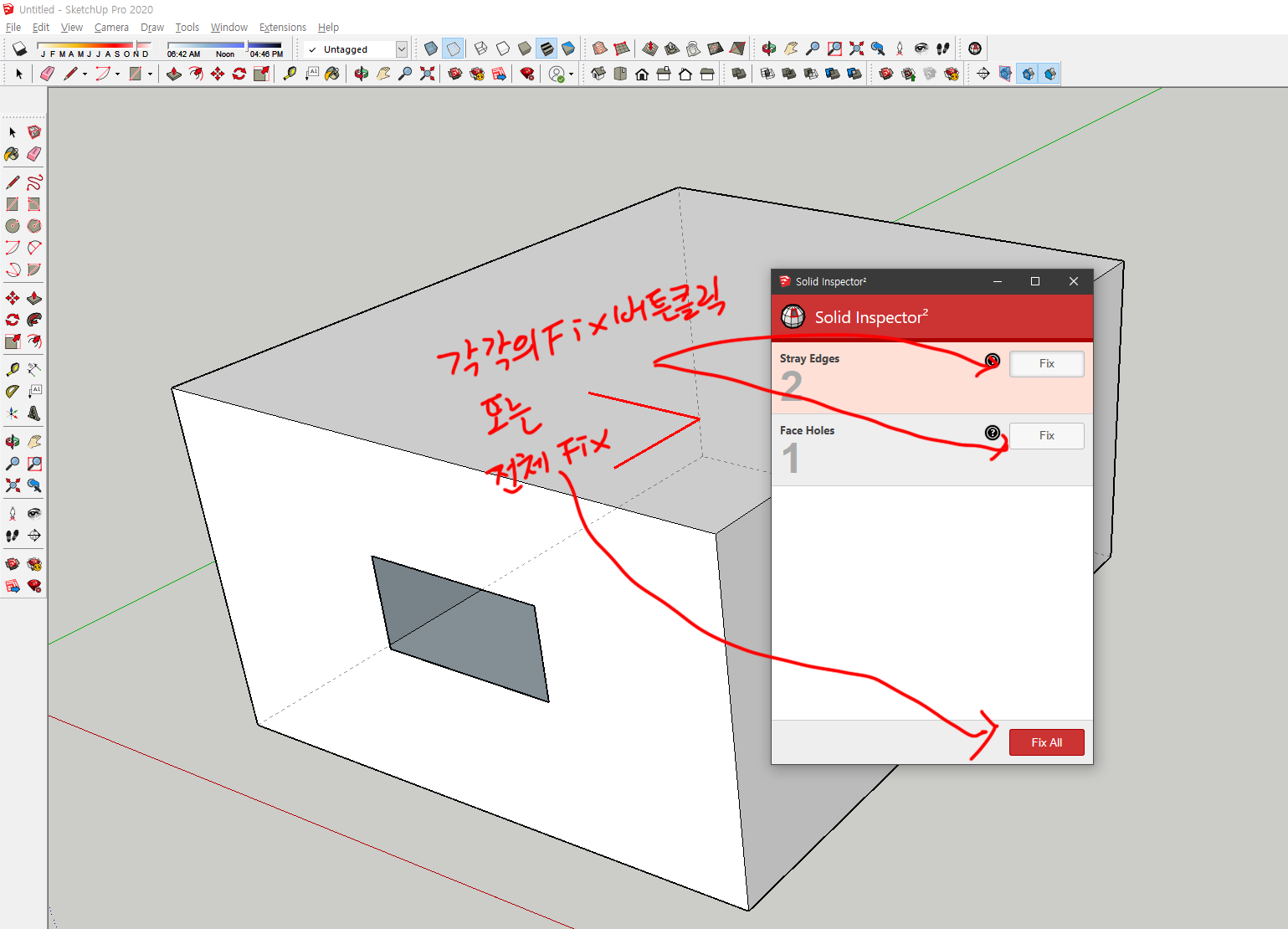Select the Follow Me tool
Screen dimensions: 1288x929
pyautogui.click(x=34, y=320)
